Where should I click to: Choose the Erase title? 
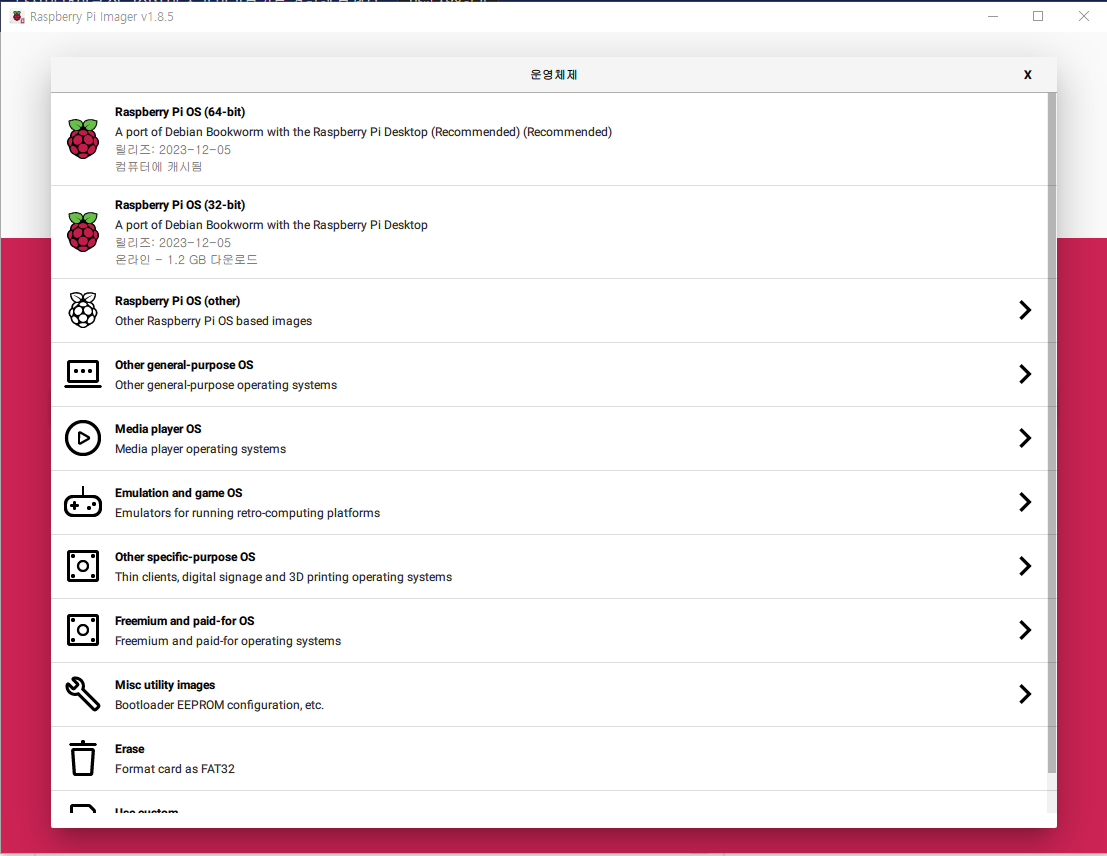click(130, 749)
